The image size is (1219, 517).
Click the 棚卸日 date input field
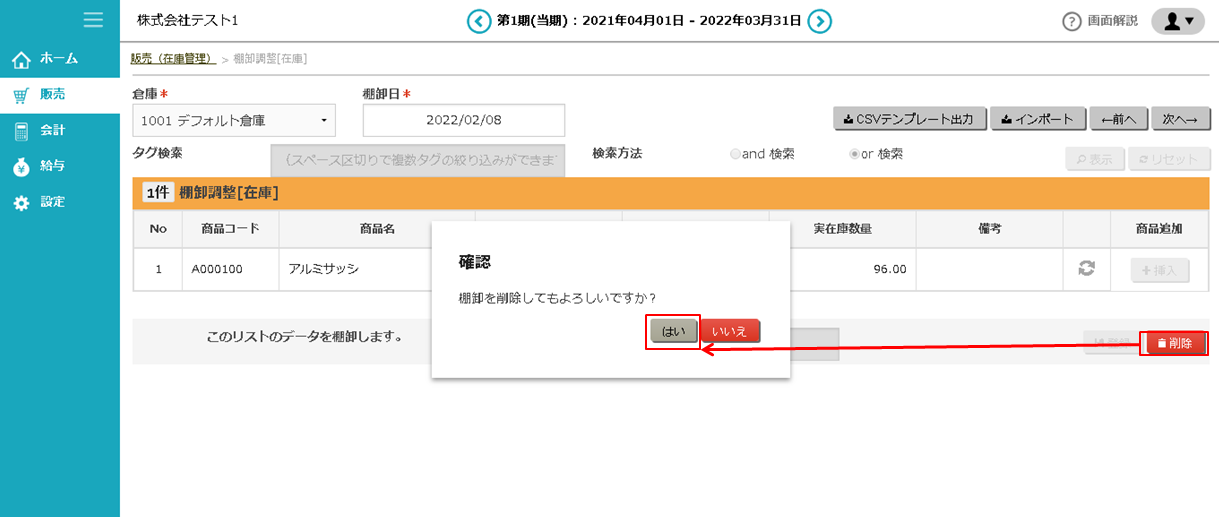463,120
